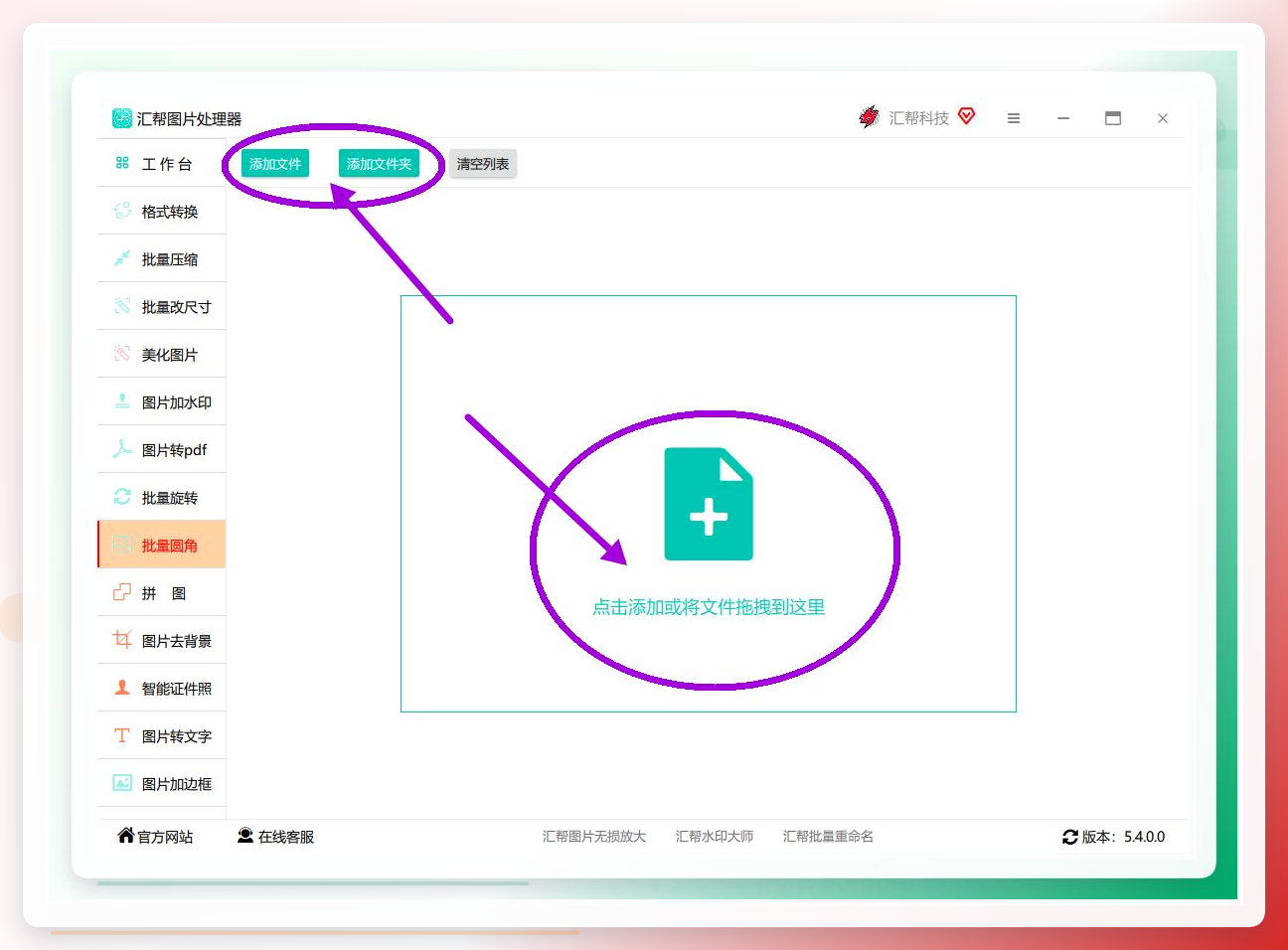Select the 批量压缩 compress icon
Viewport: 1288px width, 950px height.
pos(122,258)
